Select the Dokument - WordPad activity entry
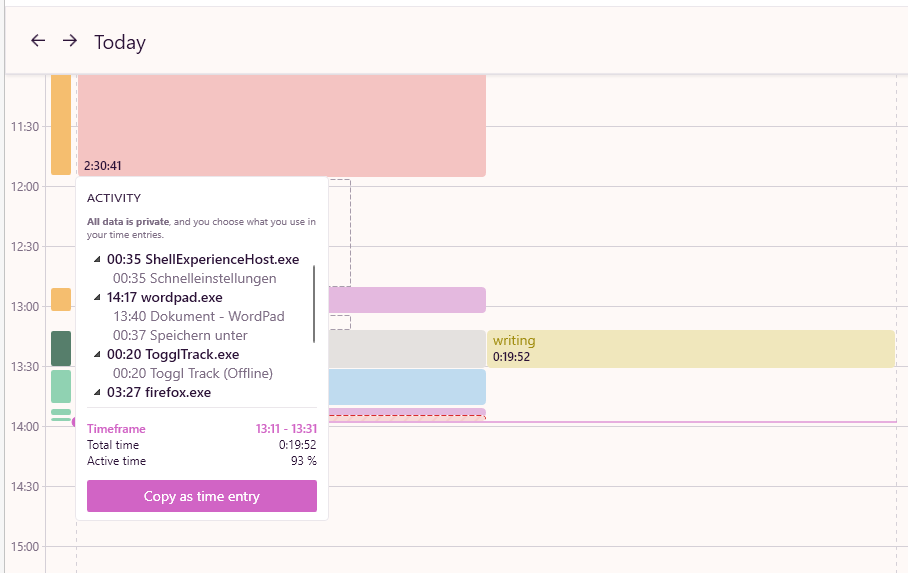The image size is (908, 573). point(198,316)
